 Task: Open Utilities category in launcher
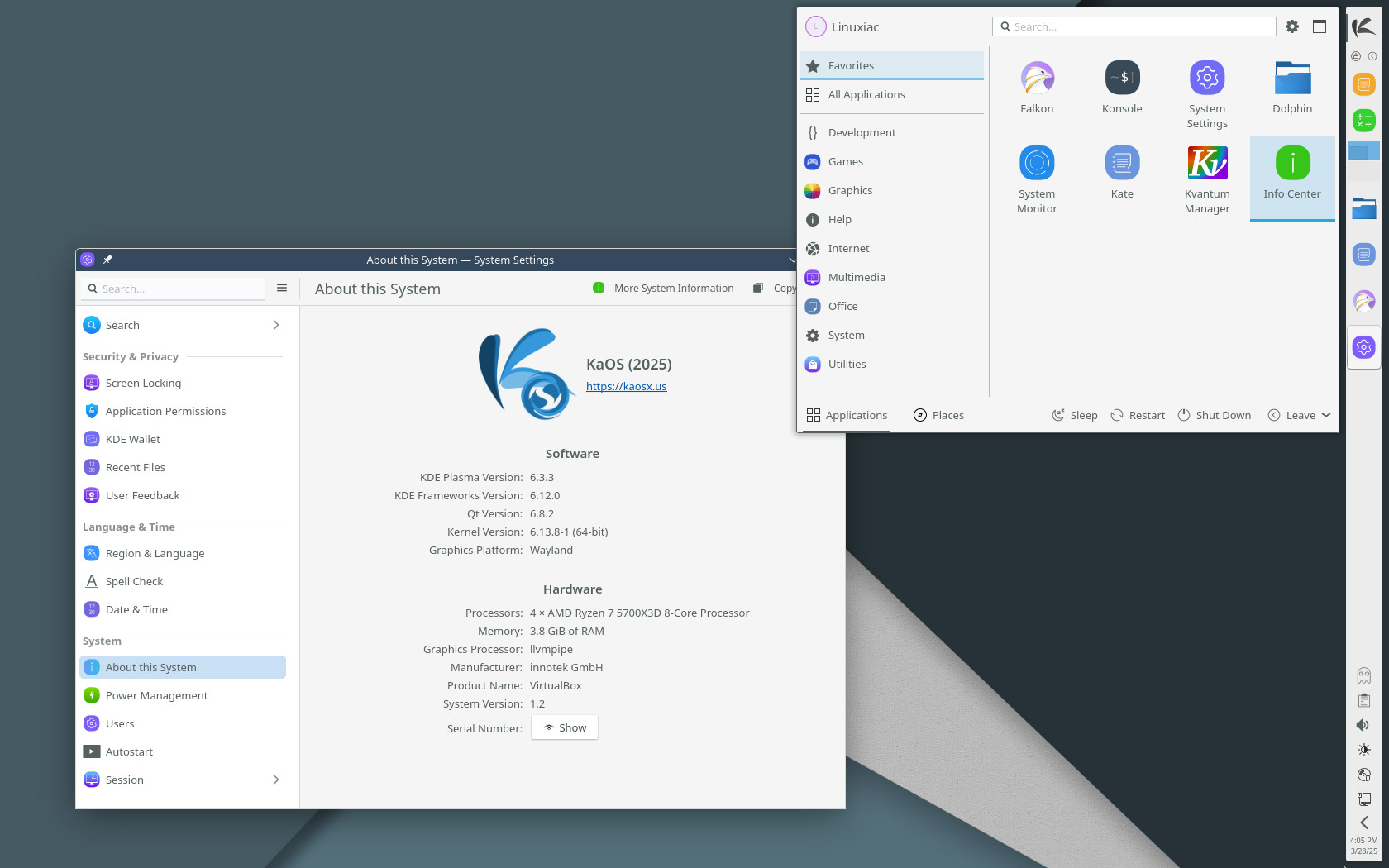892,364
